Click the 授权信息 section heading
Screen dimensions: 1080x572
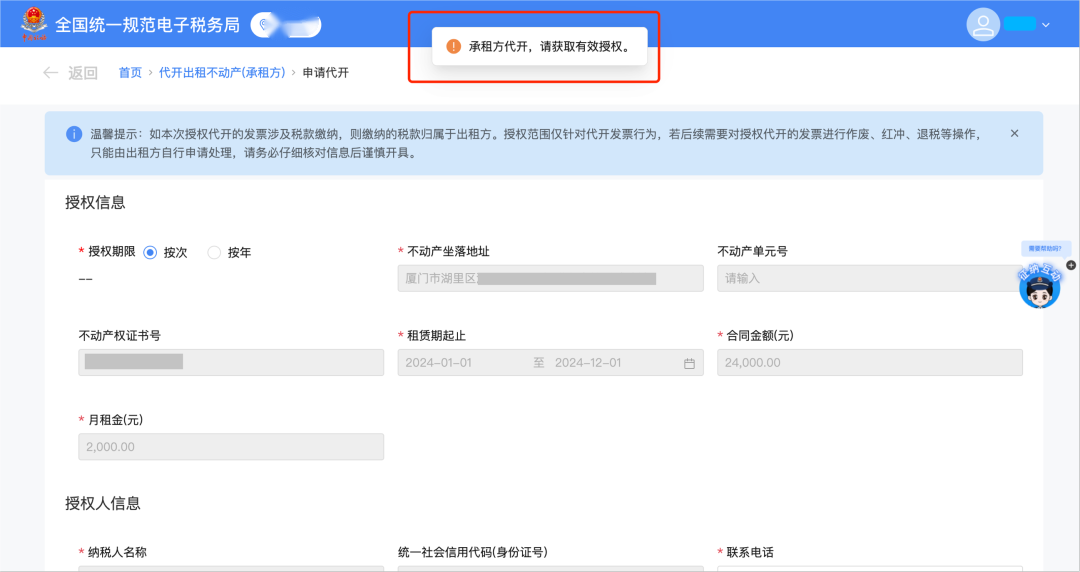click(95, 203)
